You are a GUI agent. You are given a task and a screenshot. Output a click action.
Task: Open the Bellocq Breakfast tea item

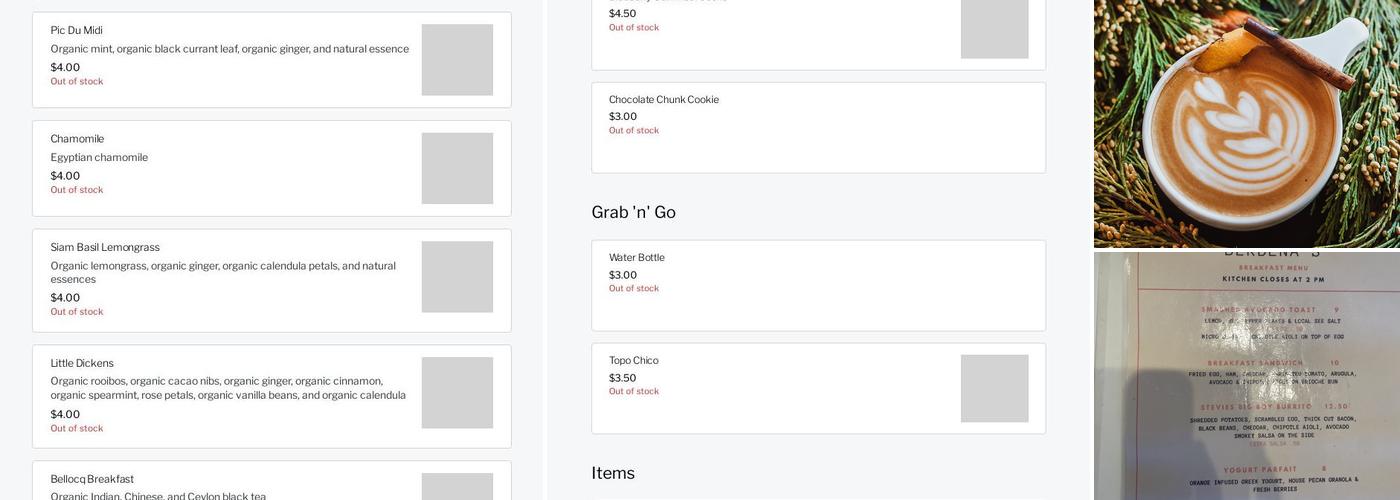coord(92,479)
